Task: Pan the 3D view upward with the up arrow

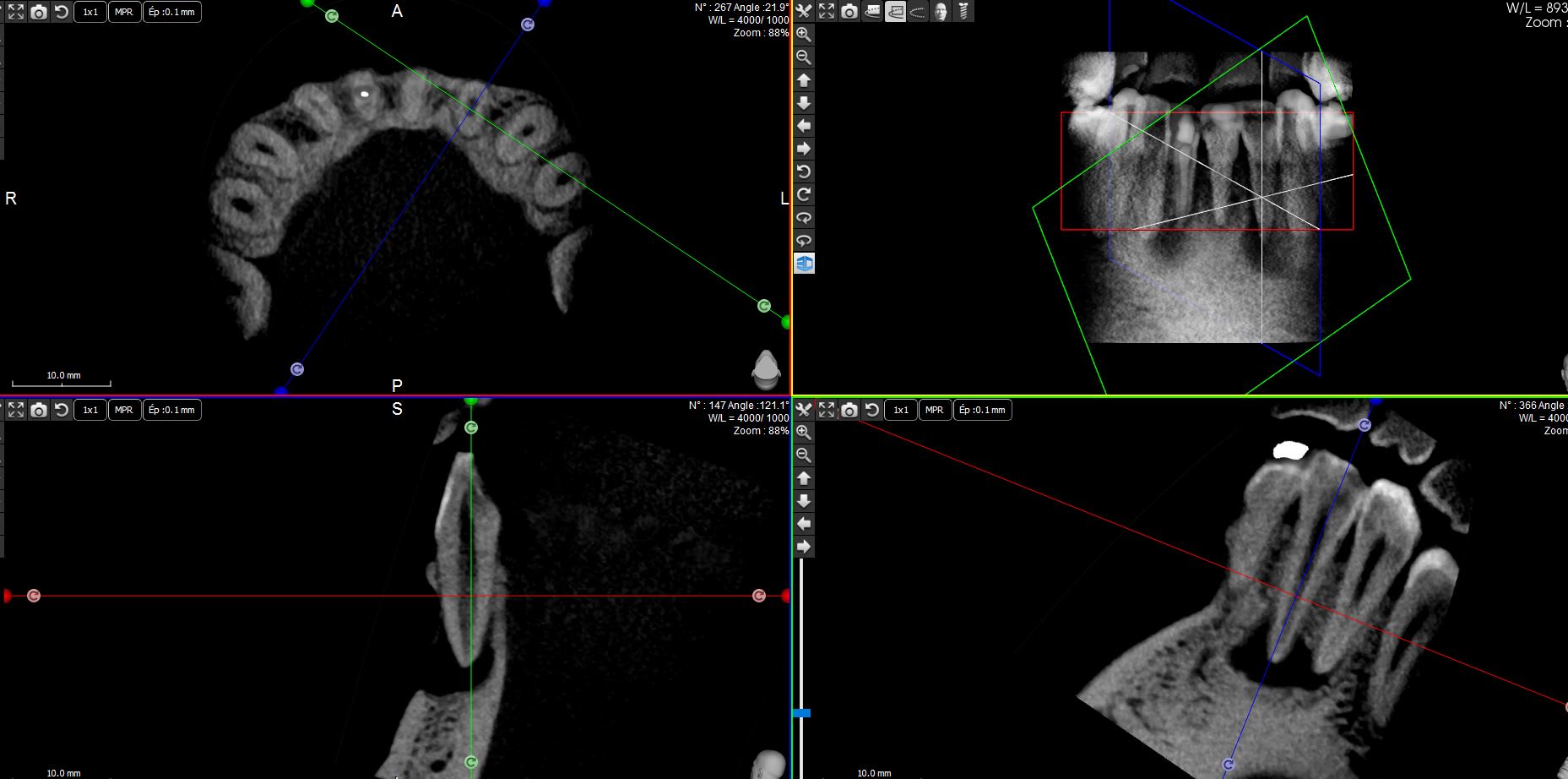Action: pos(804,80)
